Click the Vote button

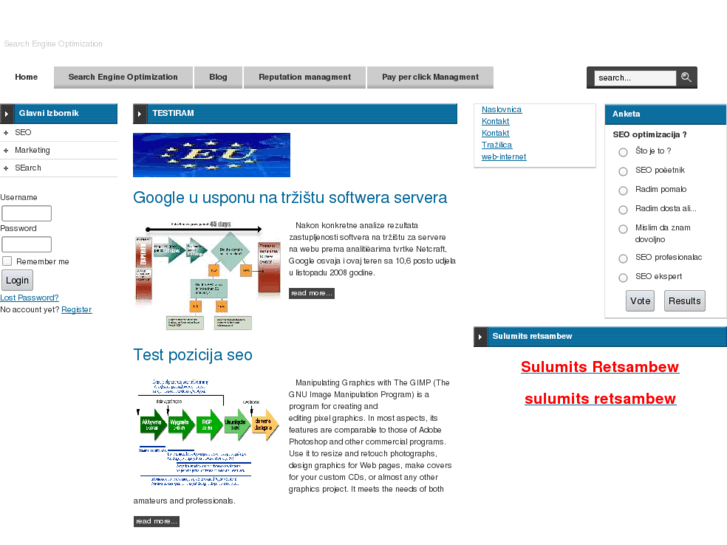[640, 301]
